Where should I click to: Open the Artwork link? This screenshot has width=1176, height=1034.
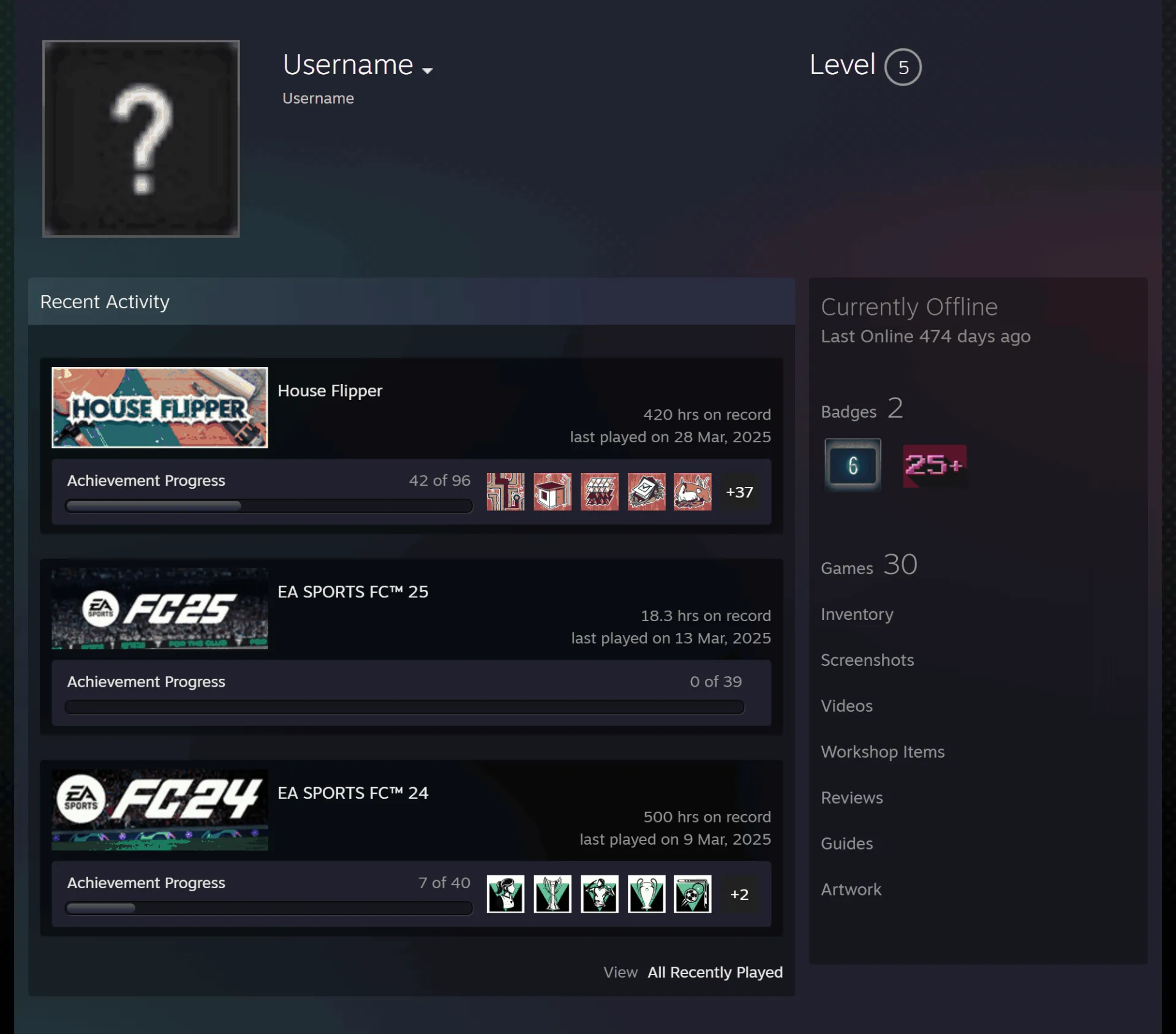click(x=851, y=889)
